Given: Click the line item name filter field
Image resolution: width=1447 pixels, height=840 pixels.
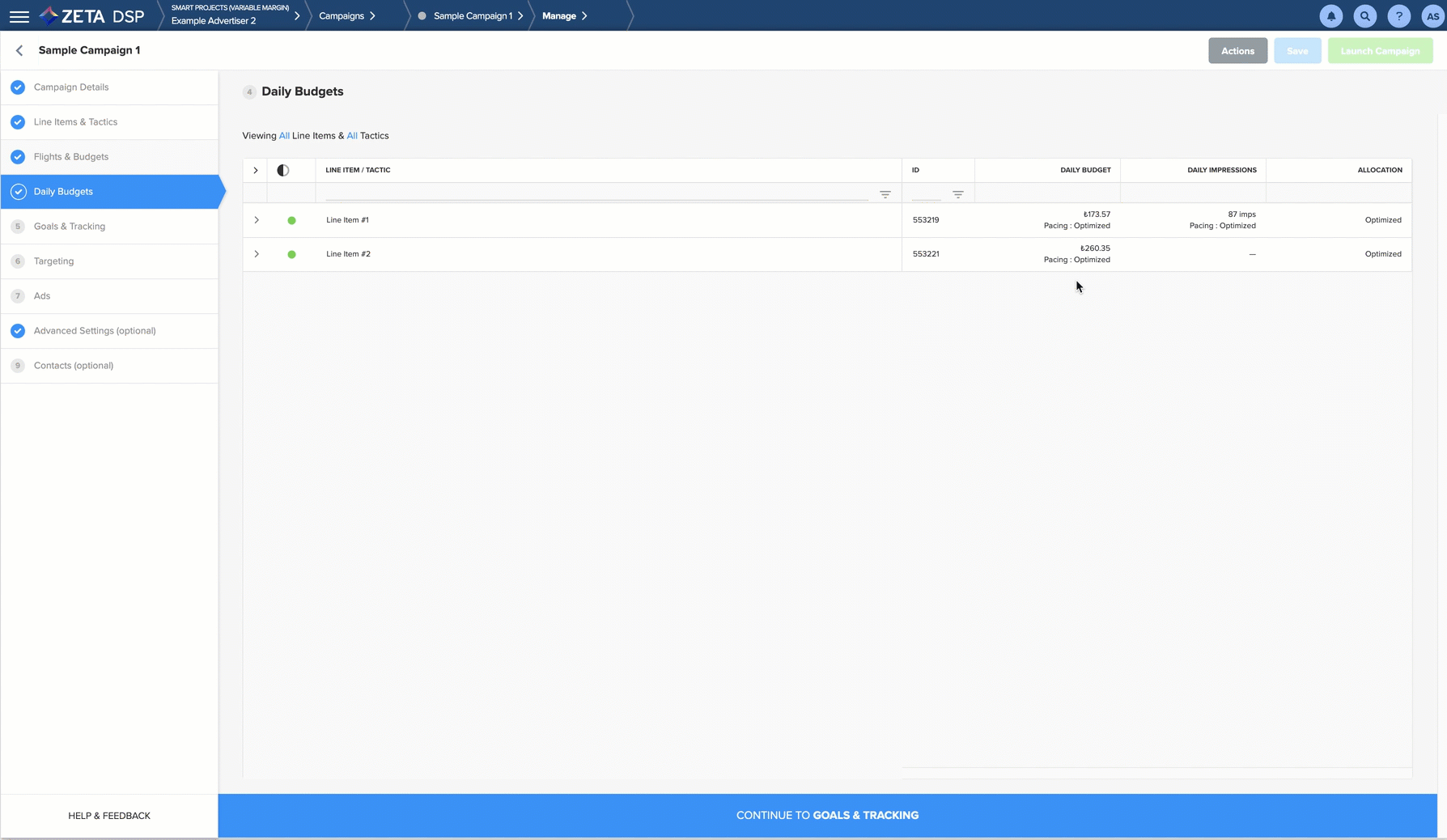Looking at the screenshot, I should coord(596,193).
